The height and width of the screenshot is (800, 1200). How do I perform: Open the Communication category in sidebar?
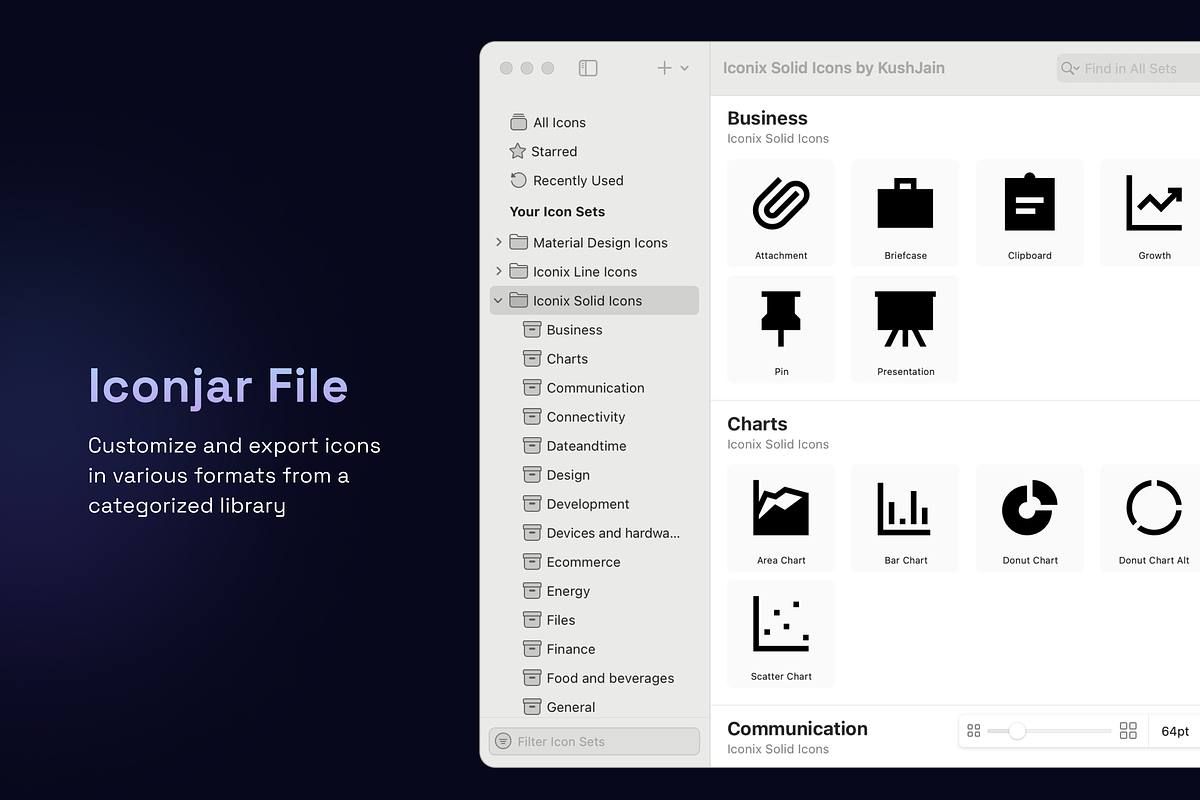click(584, 387)
